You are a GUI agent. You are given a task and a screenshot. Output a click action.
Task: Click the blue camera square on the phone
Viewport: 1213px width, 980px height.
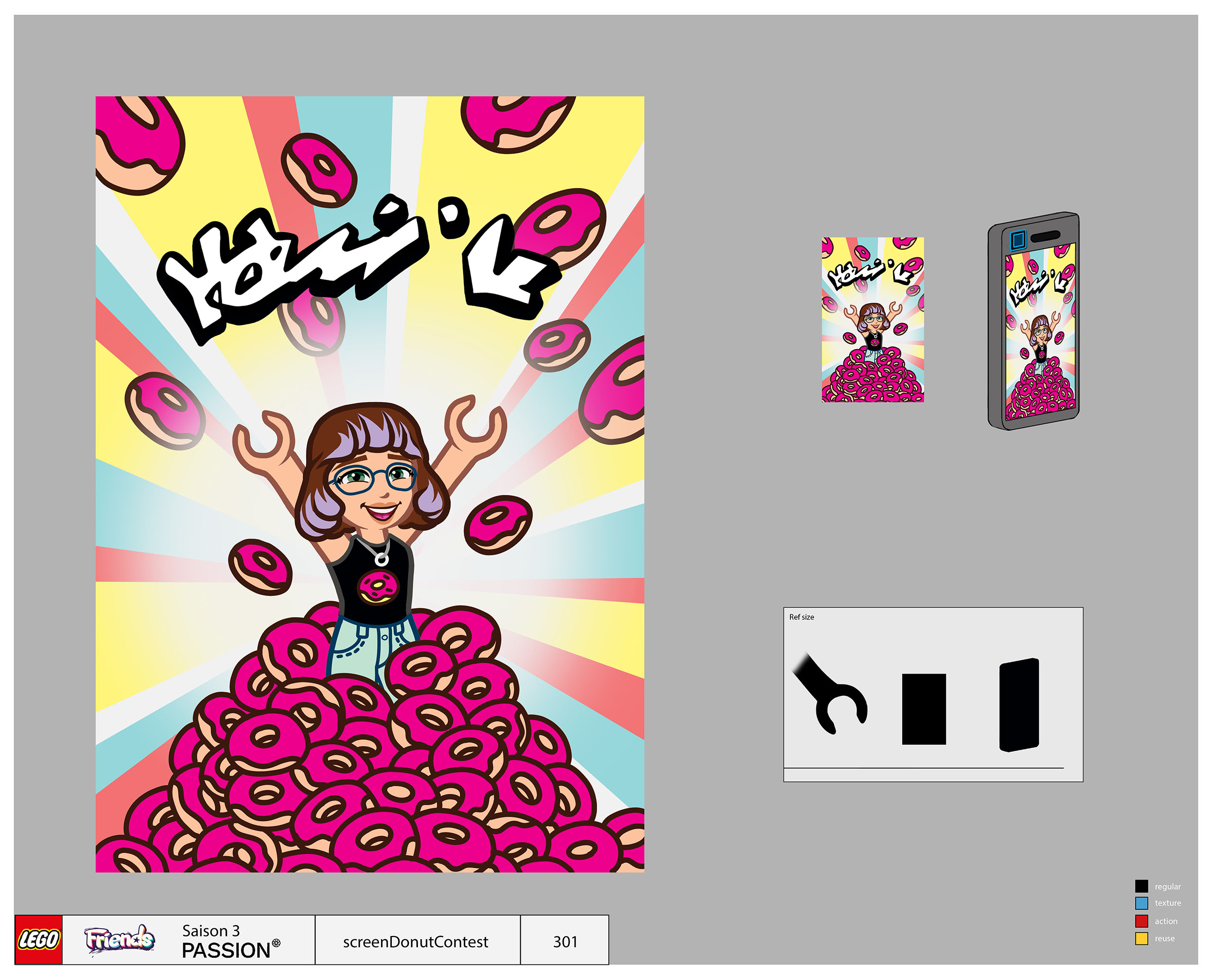pos(1018,240)
